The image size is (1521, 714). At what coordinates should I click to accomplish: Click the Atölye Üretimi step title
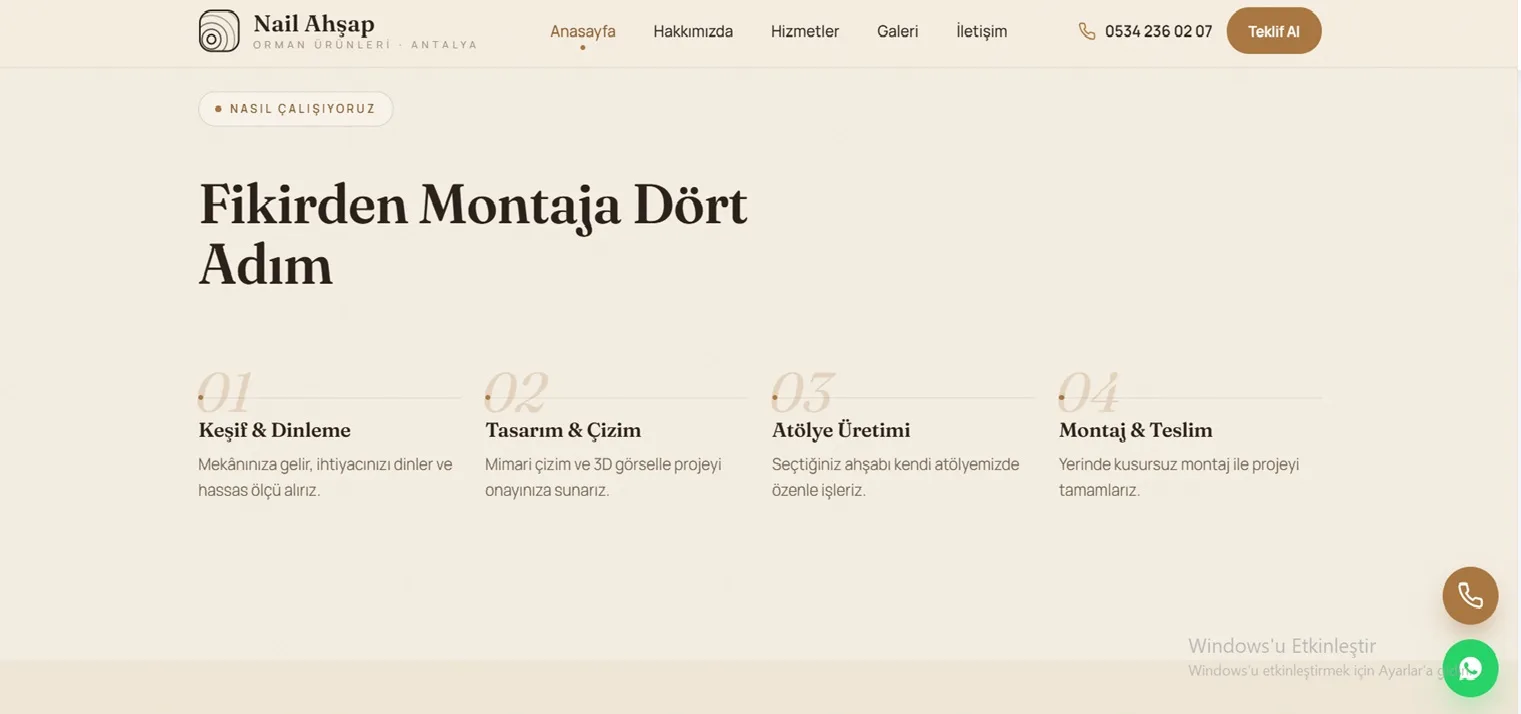[841, 430]
